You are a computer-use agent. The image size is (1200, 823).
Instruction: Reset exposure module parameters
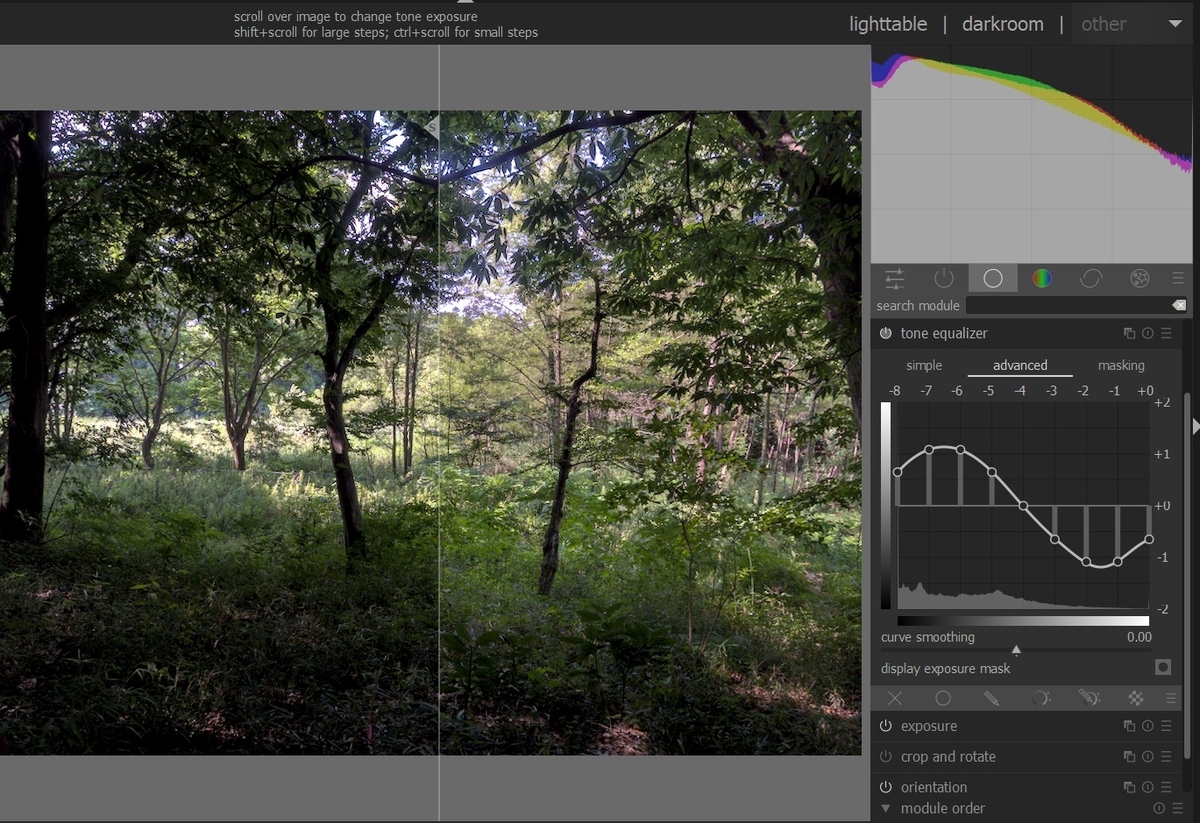point(1148,727)
